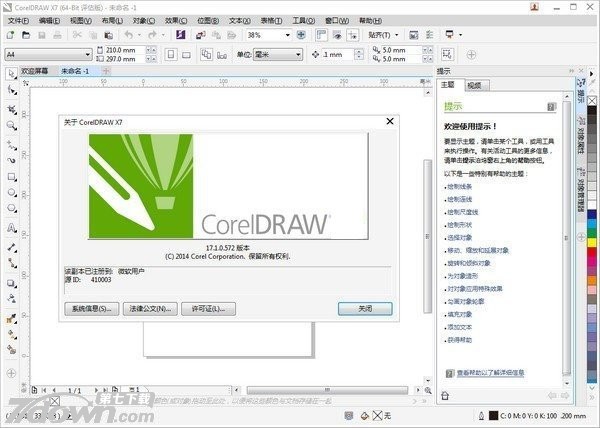This screenshot has height=428, width=600.
Task: Open the Corel CONNECT search icon
Action: 180,35
